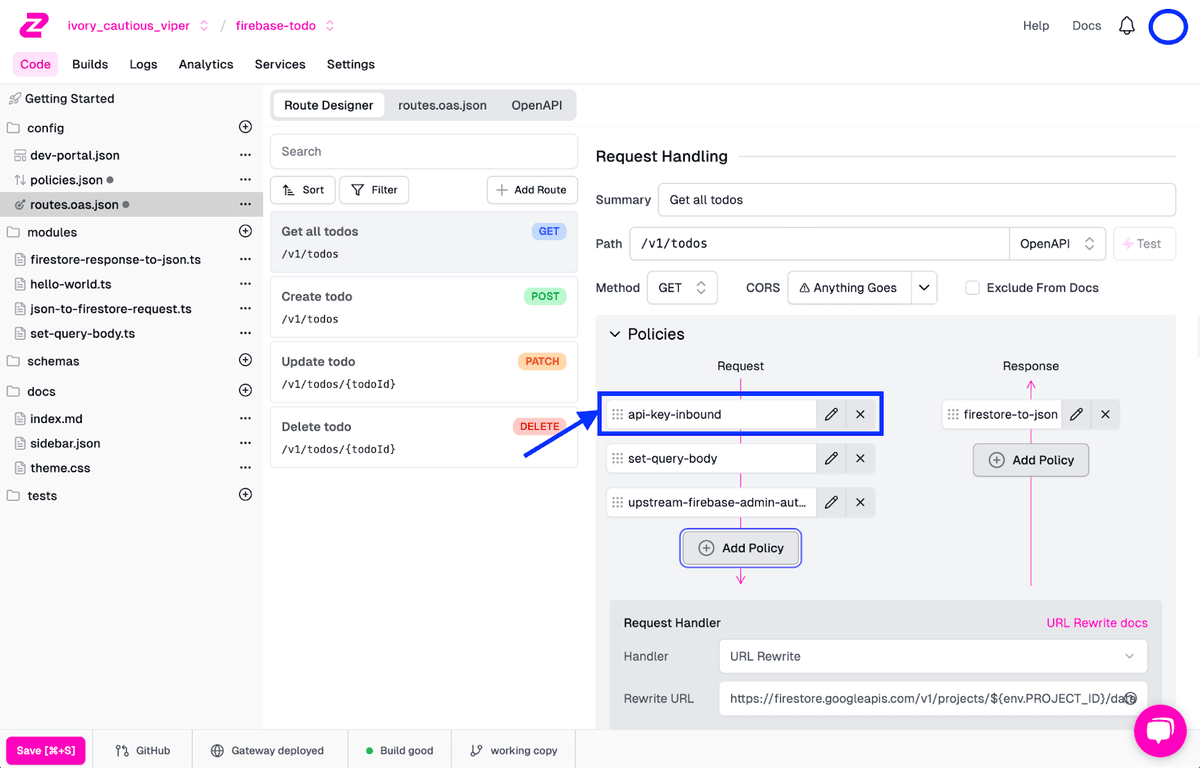Click the Save button
This screenshot has height=768, width=1200.
pyautogui.click(x=46, y=750)
